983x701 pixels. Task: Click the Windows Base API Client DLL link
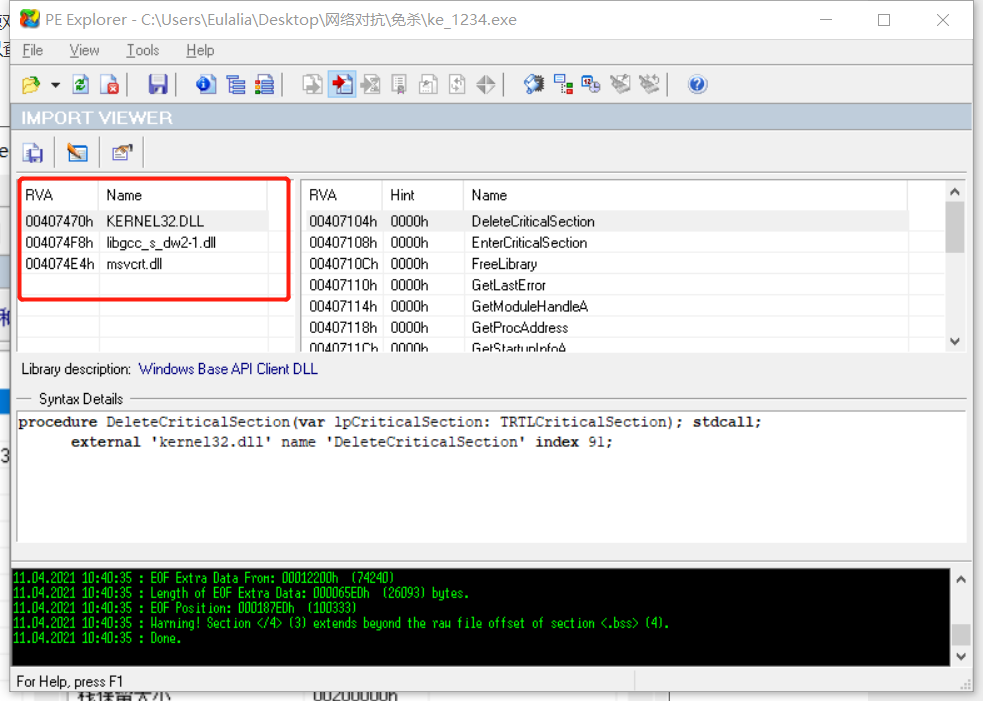point(228,369)
